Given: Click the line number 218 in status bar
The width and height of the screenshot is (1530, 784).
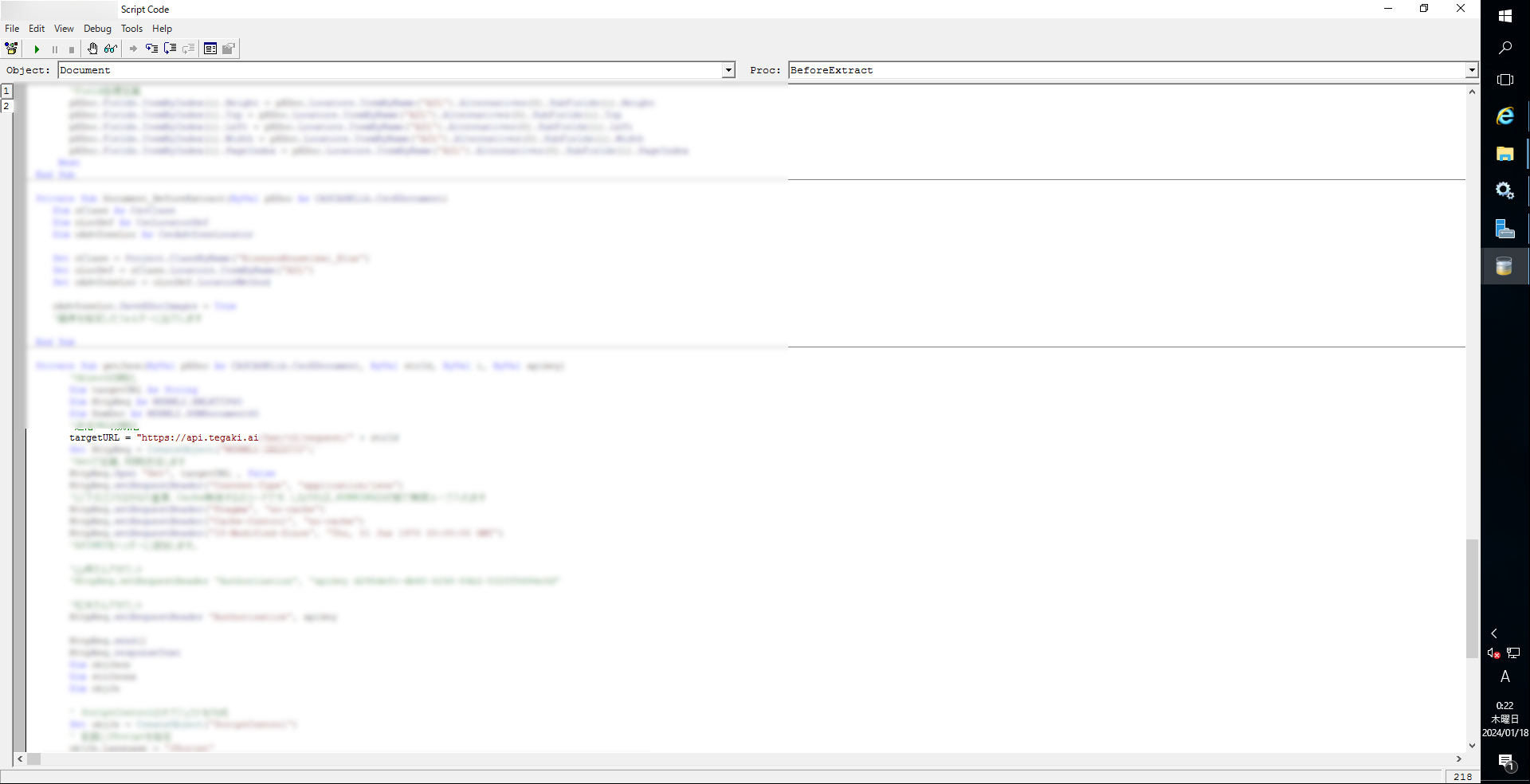Looking at the screenshot, I should click(x=1463, y=777).
